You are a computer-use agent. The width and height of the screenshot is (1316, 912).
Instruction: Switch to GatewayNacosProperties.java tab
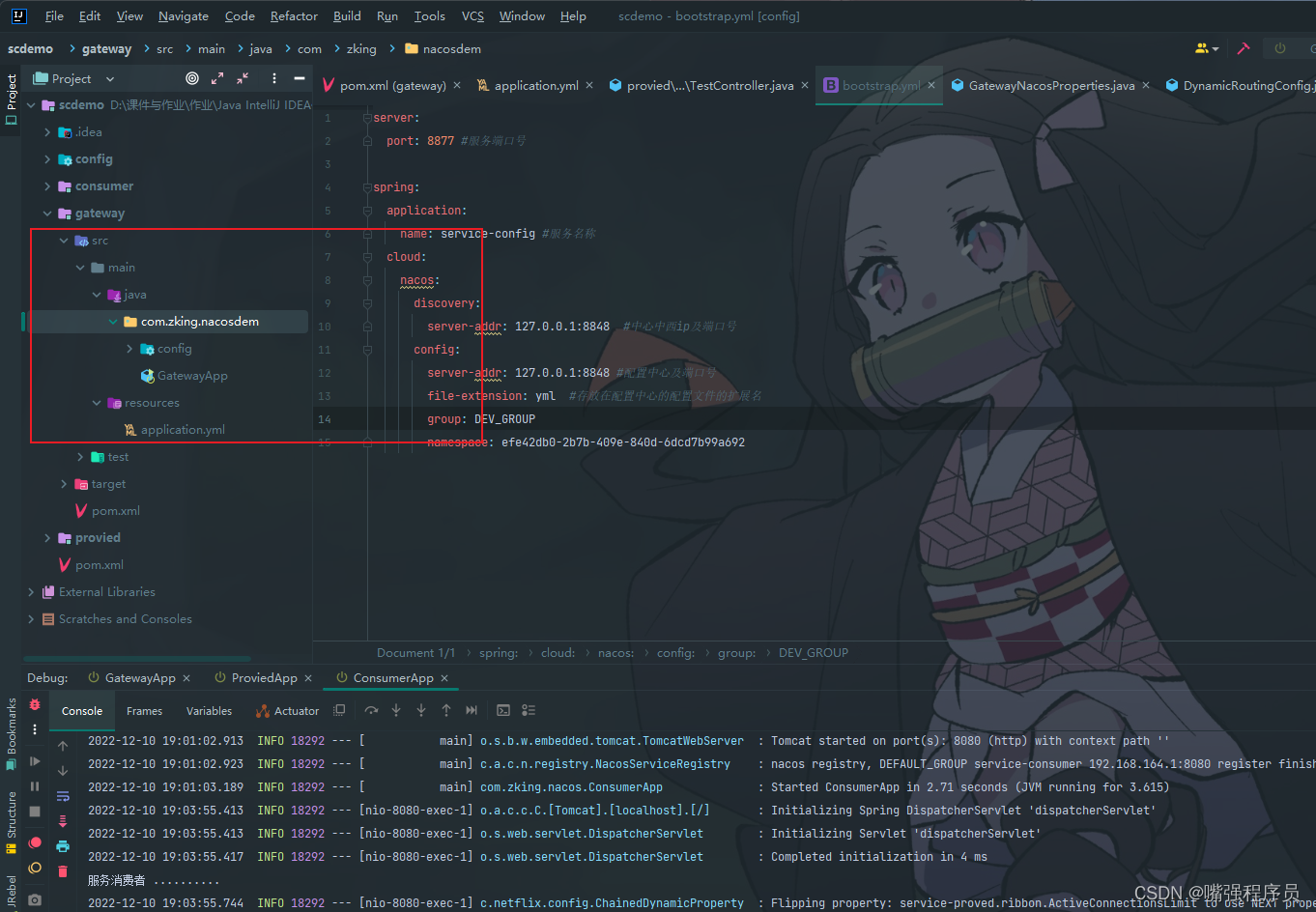tap(1051, 85)
